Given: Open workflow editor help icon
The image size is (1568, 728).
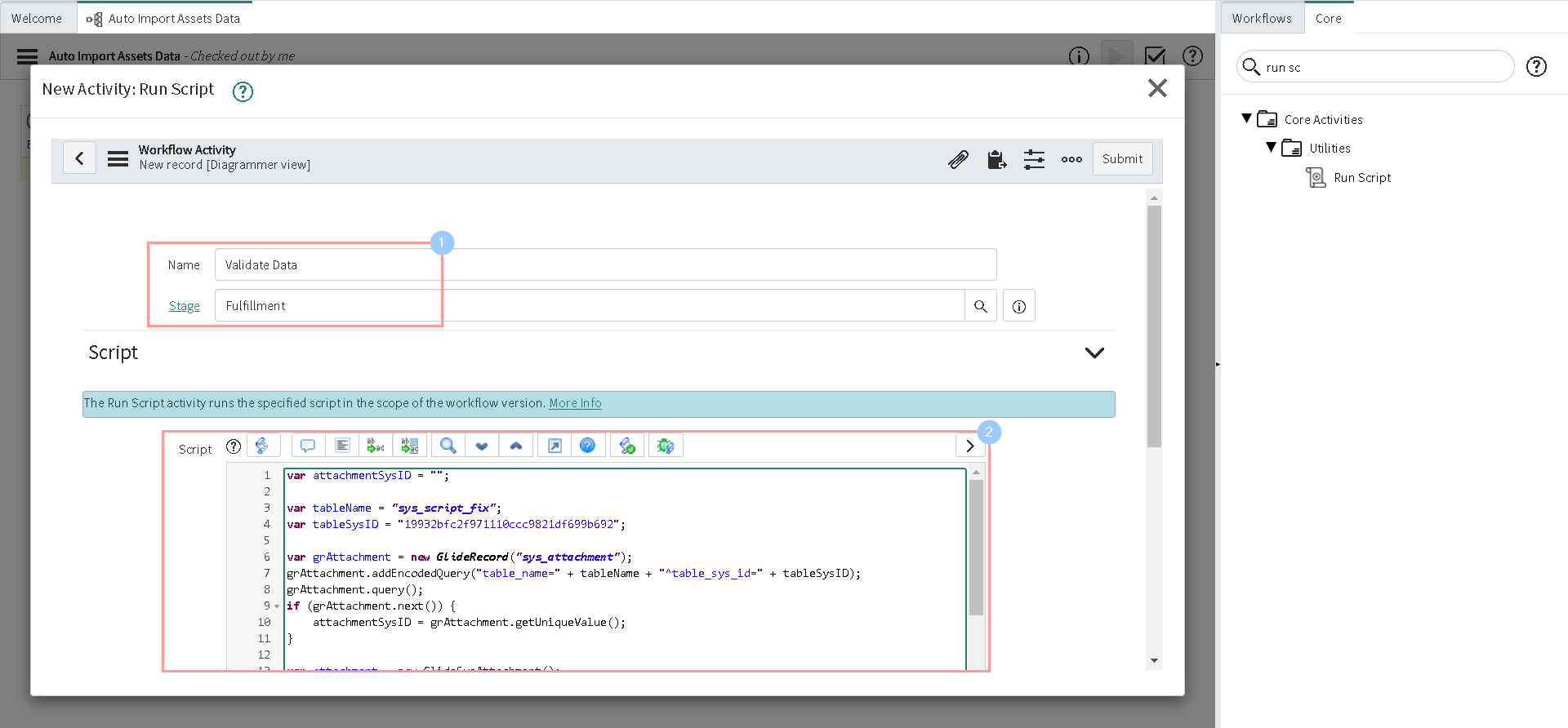Looking at the screenshot, I should [x=1192, y=55].
